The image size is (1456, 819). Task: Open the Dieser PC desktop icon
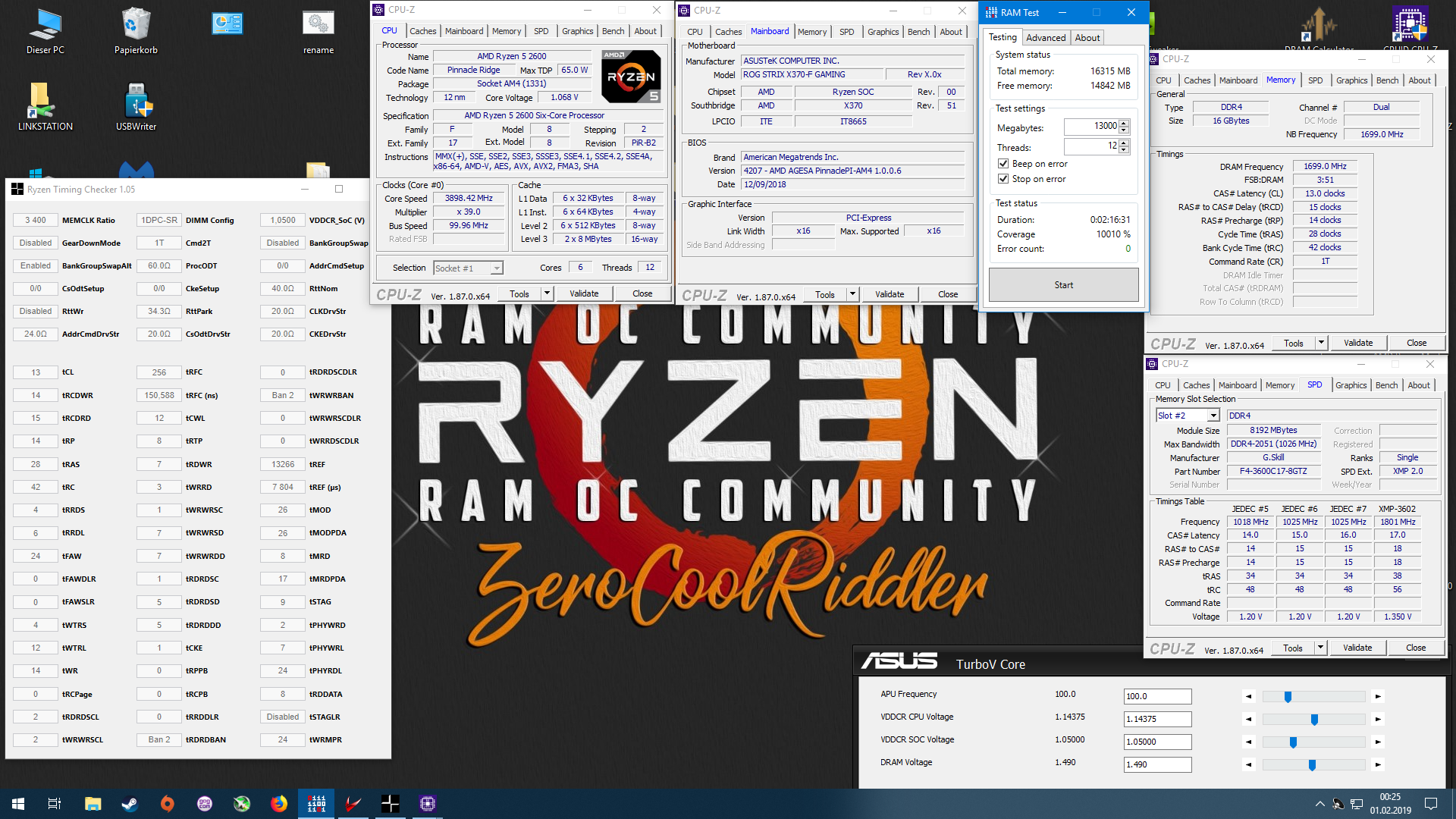coord(45,31)
